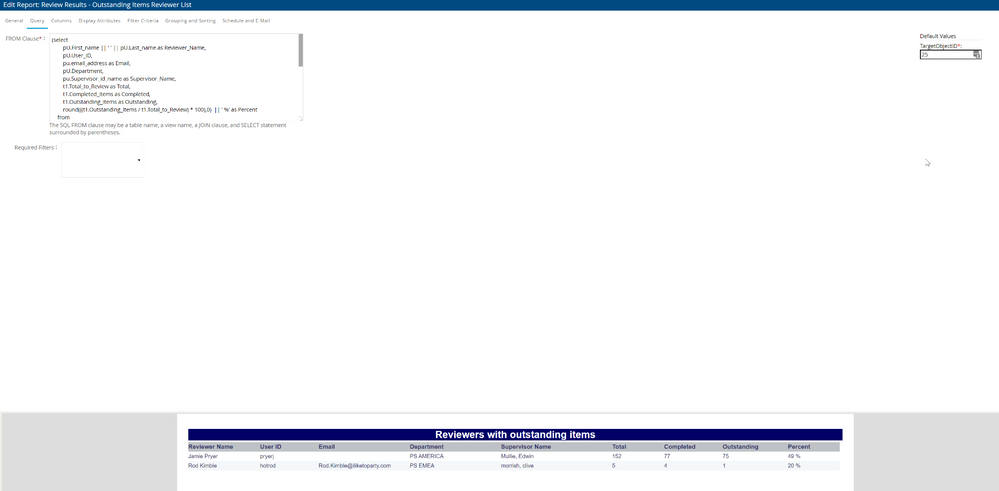Click the TargetObjectID input field

(x=945, y=55)
